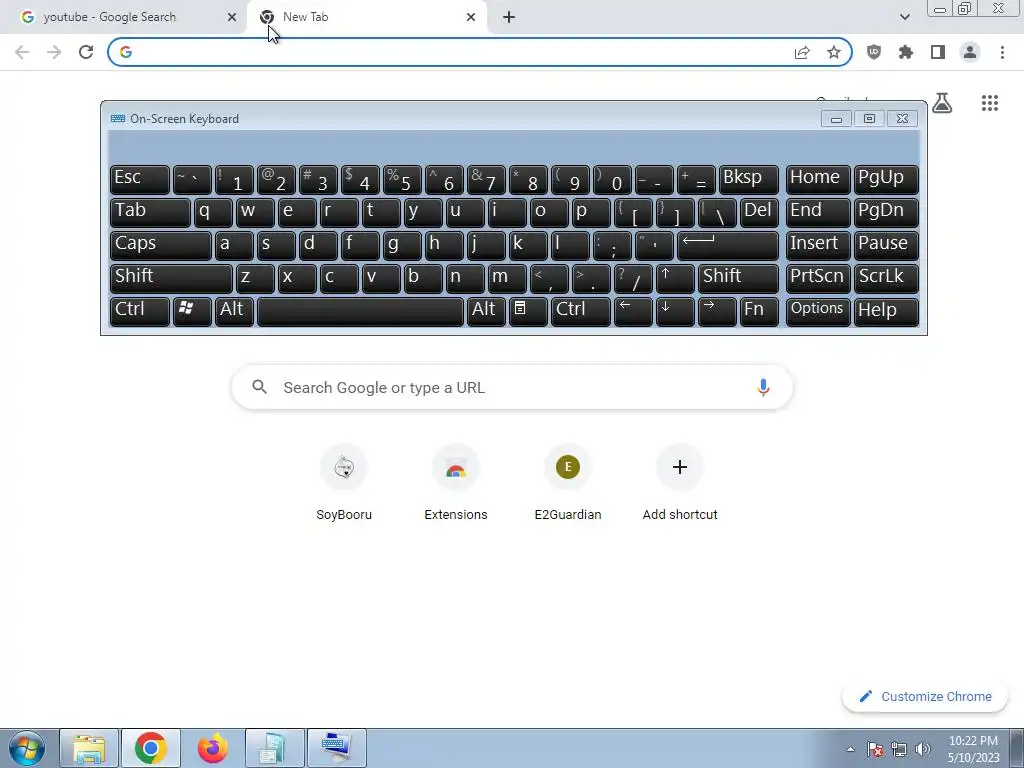
Task: Close the New Tab tab
Action: tap(471, 17)
